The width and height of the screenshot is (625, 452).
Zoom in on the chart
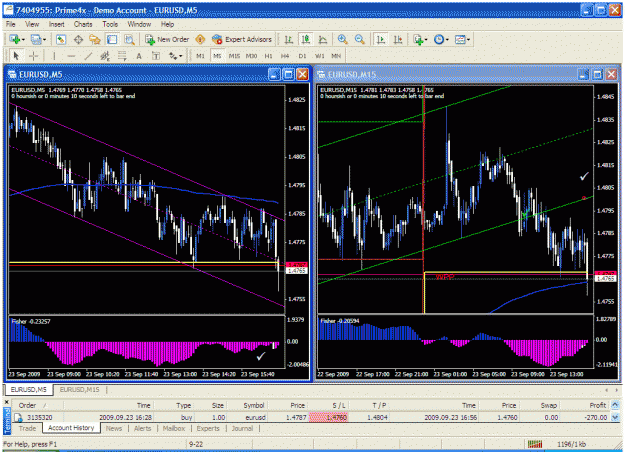[342, 39]
